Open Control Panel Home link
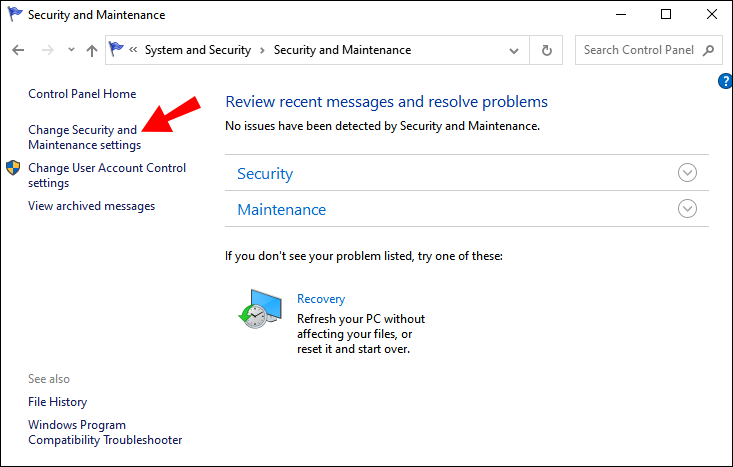The image size is (733, 467). point(82,94)
